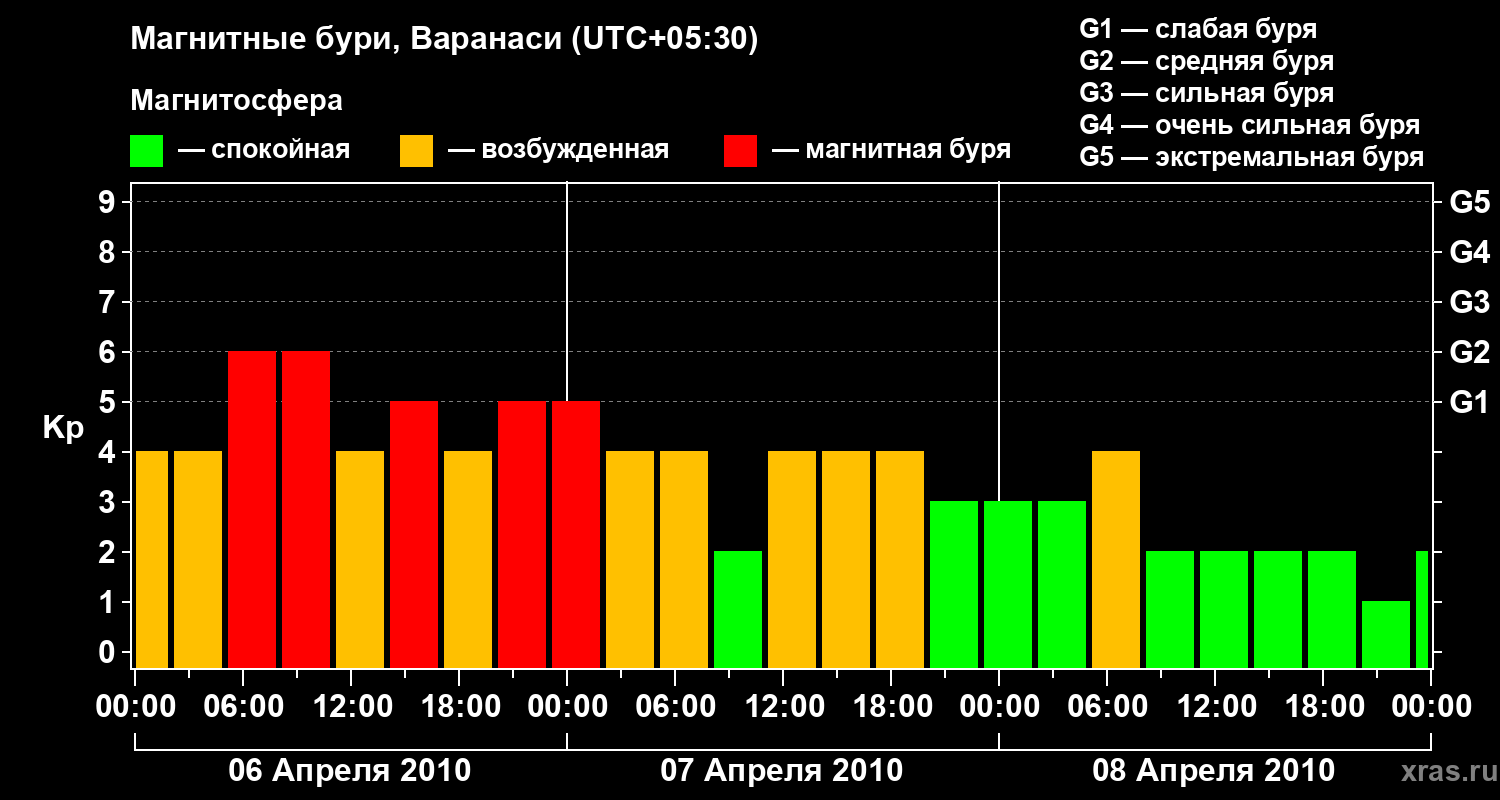Screen dimensions: 1500x800
Task: Select the chart title 'Магнитные бури, Варанаси (UTC+05:30)'
Action: click(444, 40)
